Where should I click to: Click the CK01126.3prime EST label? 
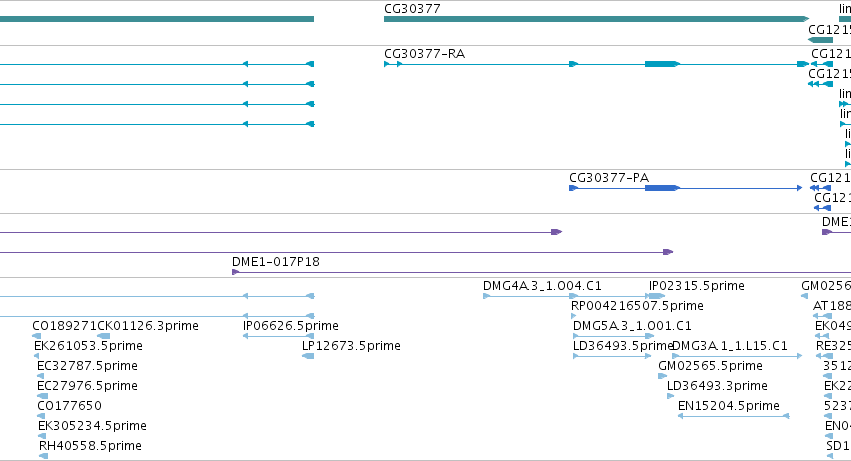[x=148, y=326]
